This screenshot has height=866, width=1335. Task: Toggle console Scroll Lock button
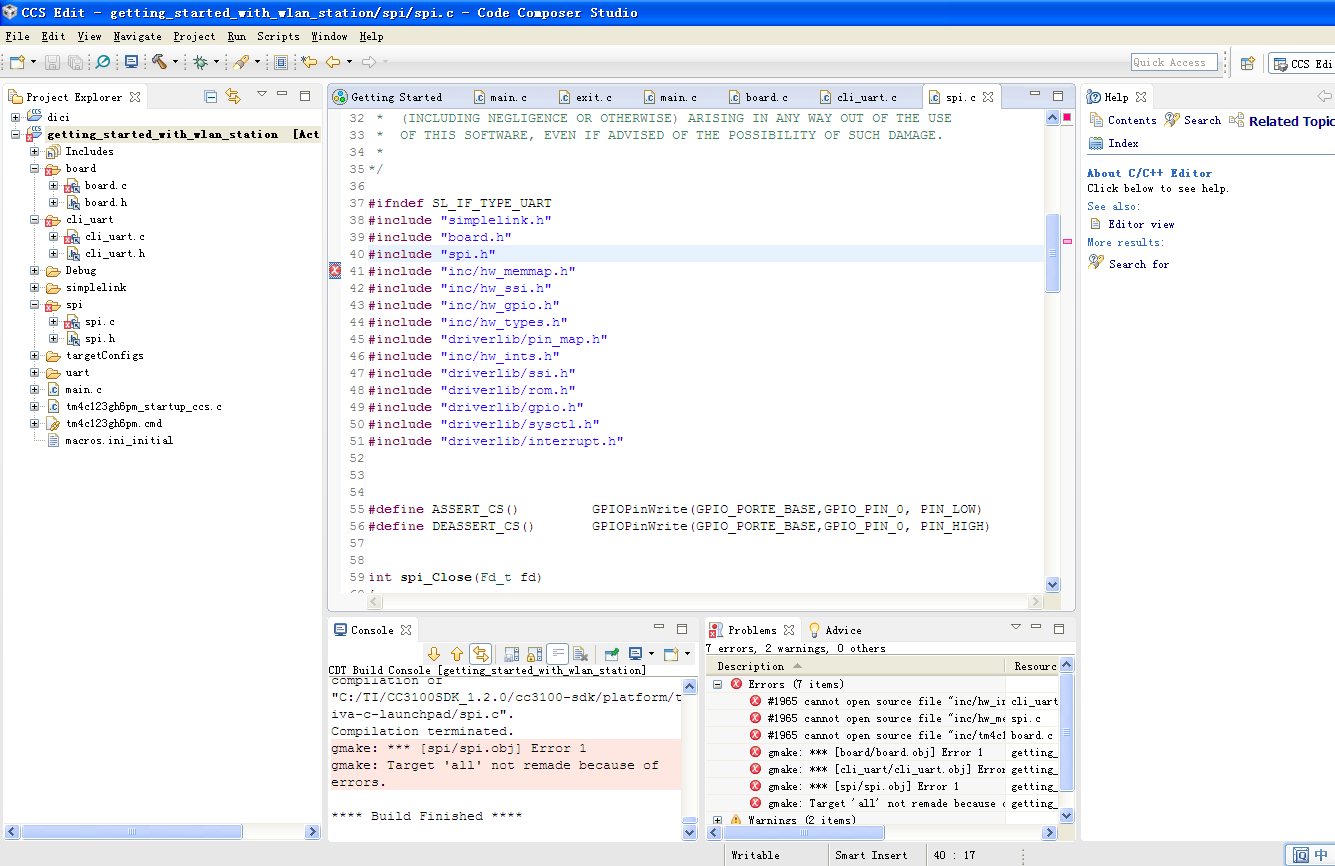click(535, 654)
